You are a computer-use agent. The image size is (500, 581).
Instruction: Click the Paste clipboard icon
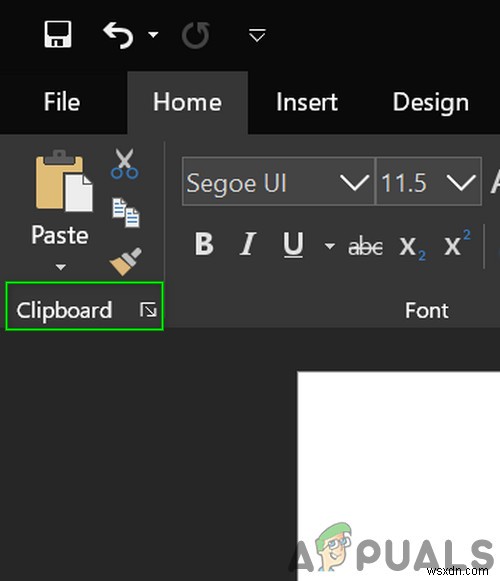(64, 180)
